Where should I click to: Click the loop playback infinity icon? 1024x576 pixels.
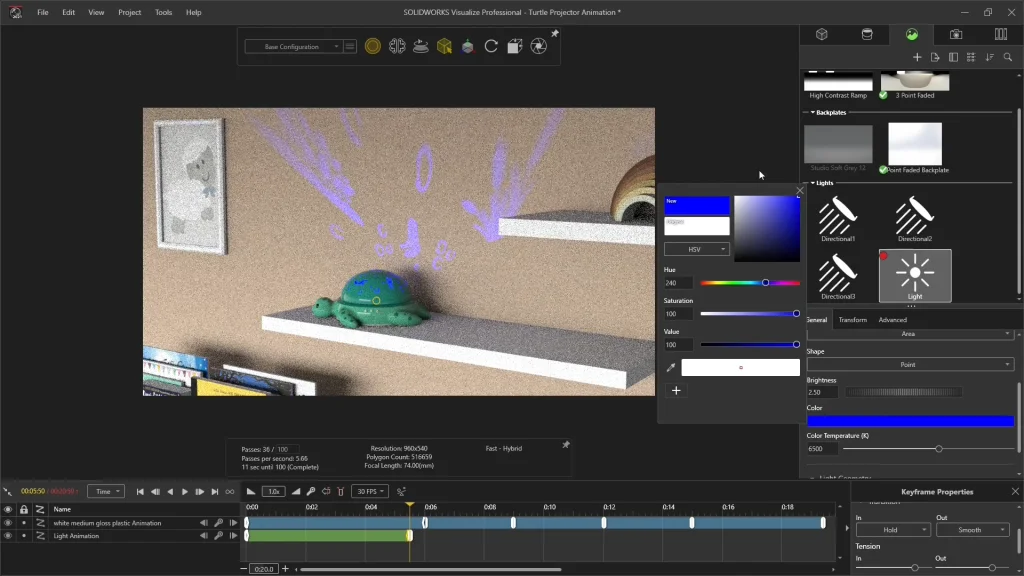click(x=230, y=492)
